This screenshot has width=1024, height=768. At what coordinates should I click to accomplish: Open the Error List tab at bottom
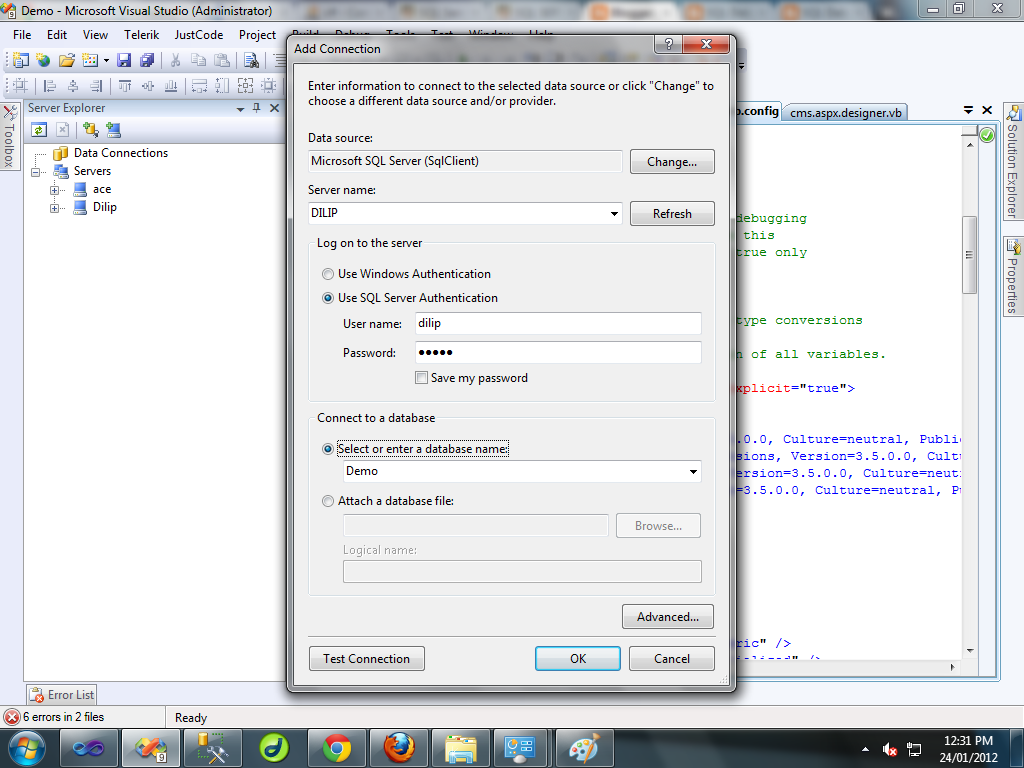click(x=61, y=695)
